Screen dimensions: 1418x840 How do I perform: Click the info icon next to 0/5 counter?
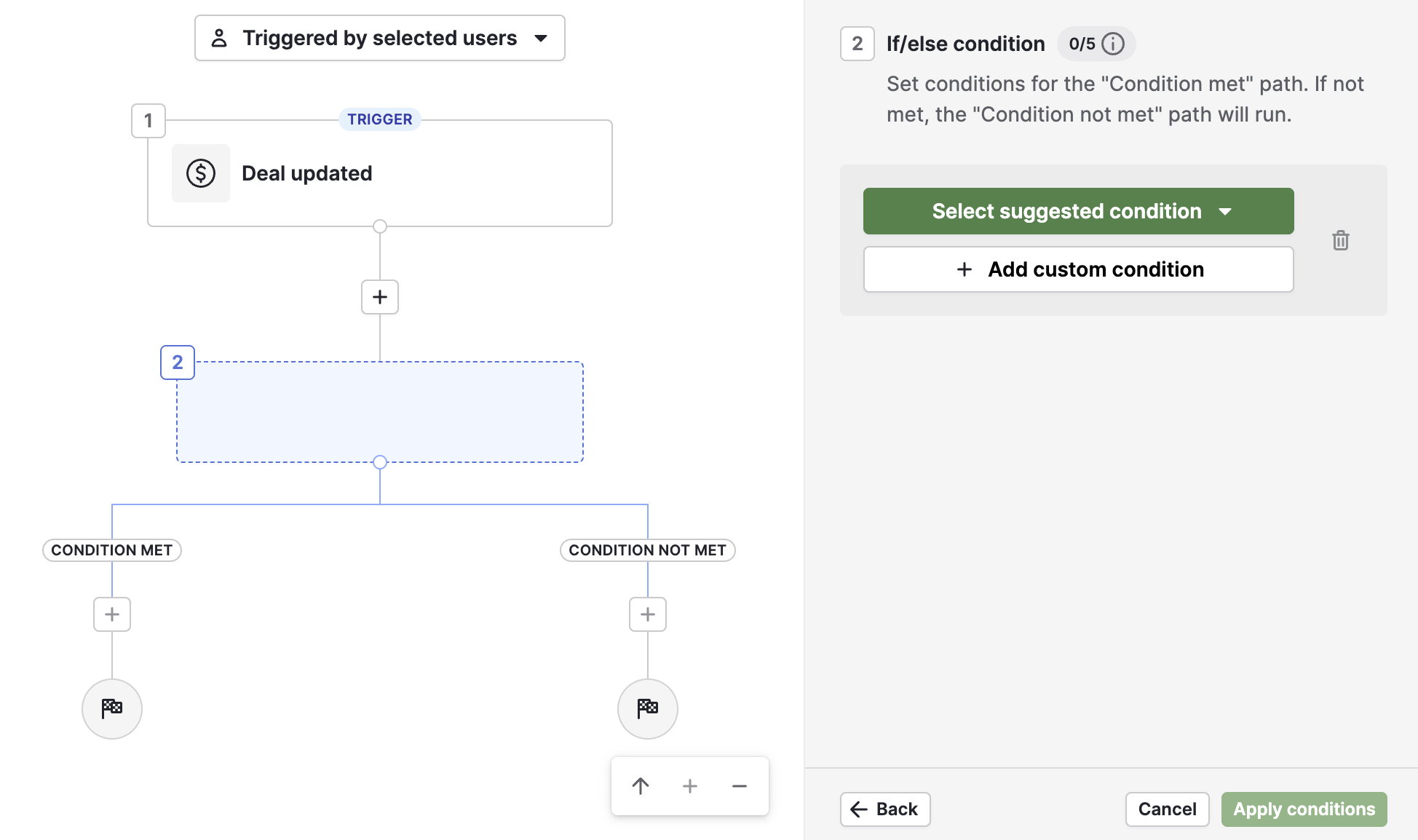(x=1114, y=44)
